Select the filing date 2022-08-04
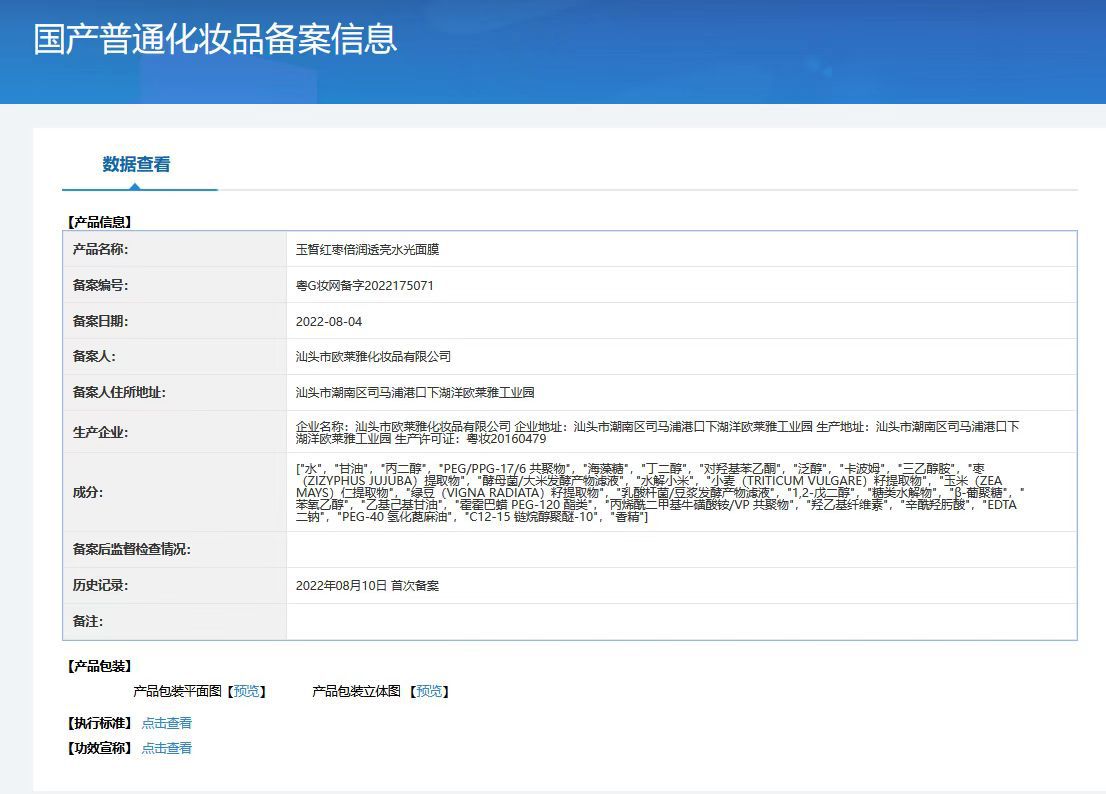 (329, 322)
